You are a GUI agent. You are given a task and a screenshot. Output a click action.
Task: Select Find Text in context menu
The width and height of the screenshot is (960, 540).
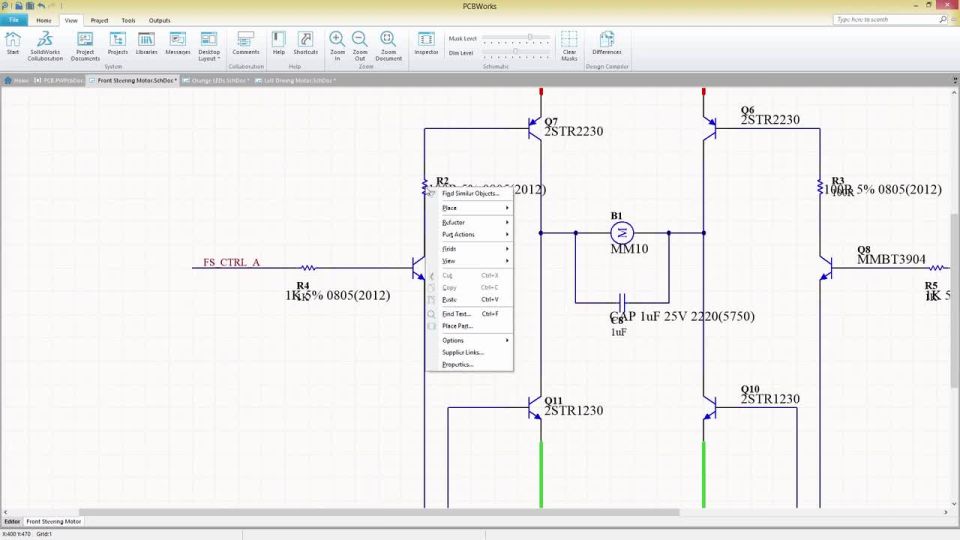pos(470,314)
